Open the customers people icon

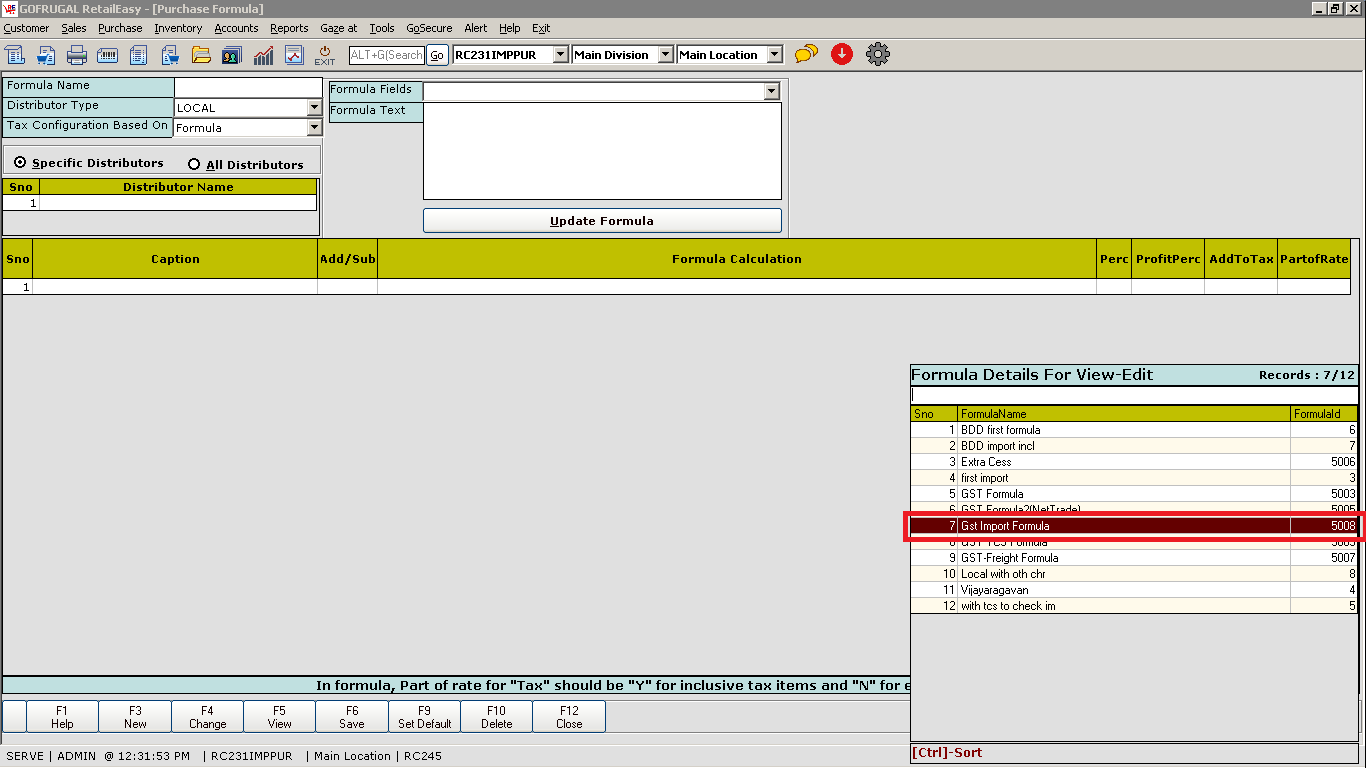[x=232, y=55]
